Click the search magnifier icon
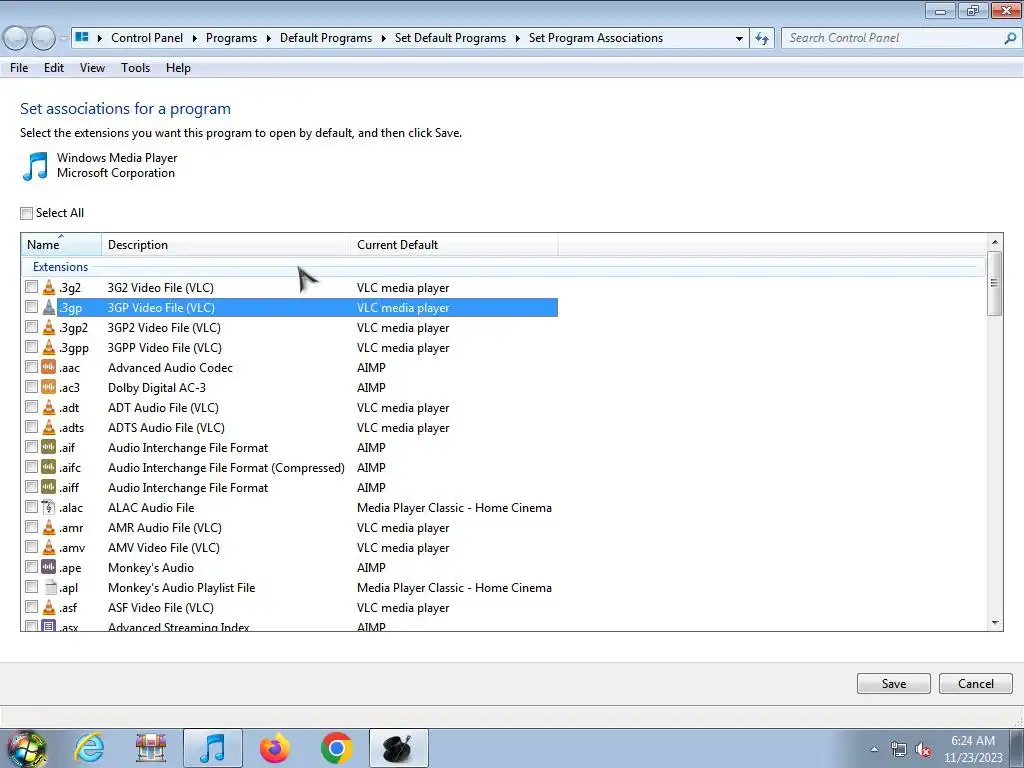 1010,38
